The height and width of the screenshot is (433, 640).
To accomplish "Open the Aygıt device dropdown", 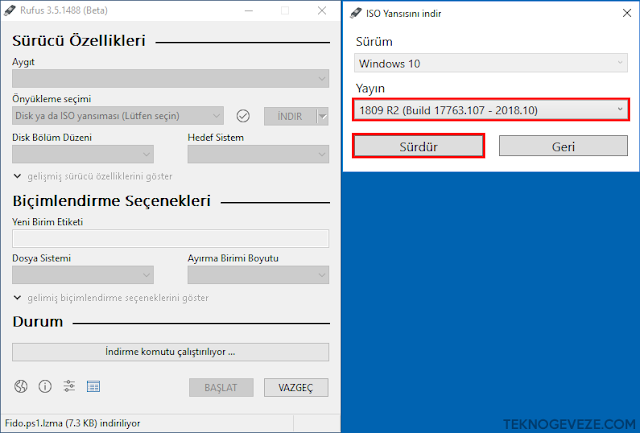I will point(170,78).
